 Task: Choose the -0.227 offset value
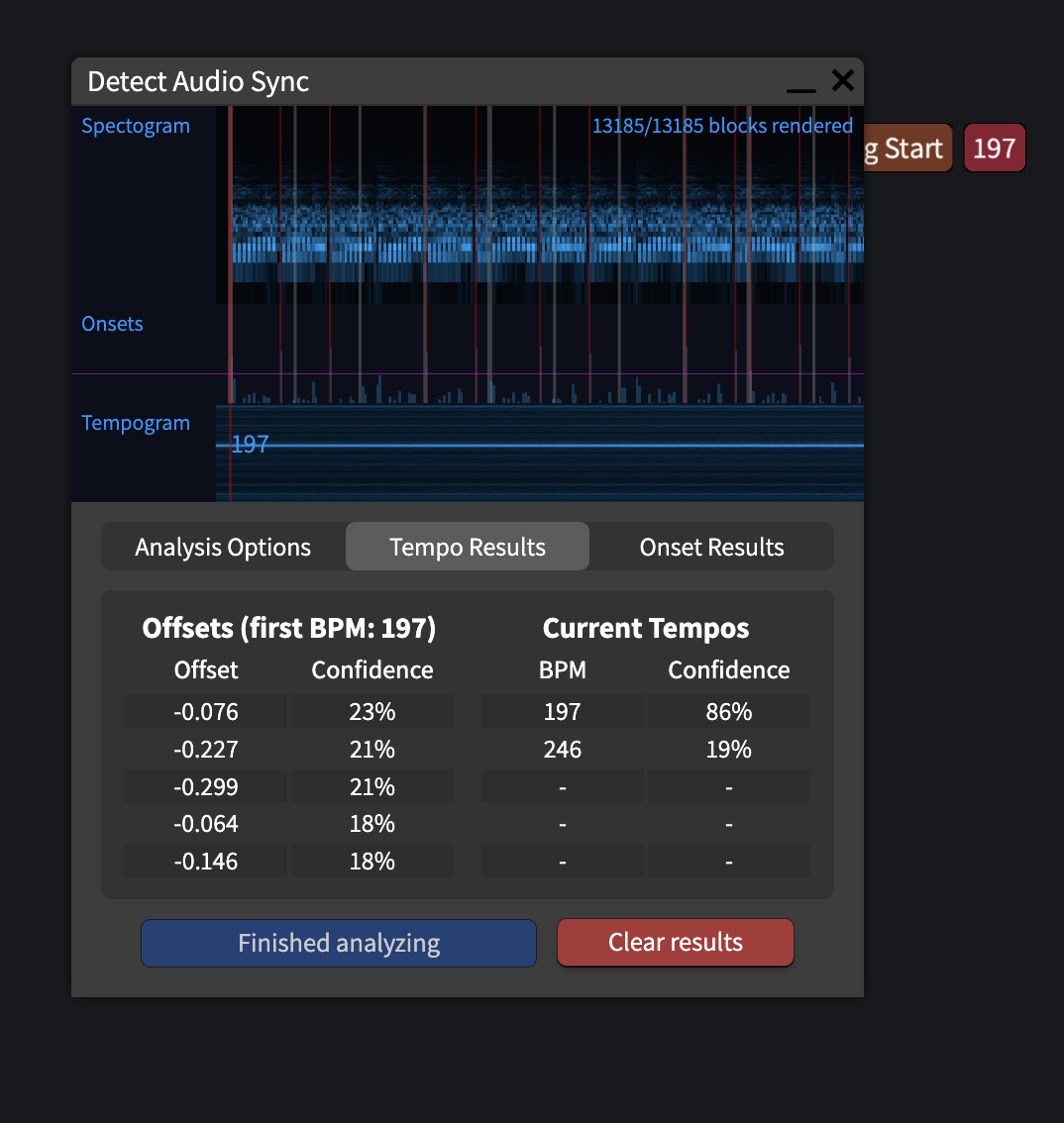point(206,749)
